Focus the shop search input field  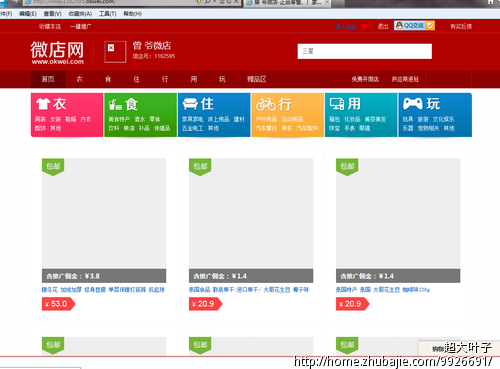365,51
